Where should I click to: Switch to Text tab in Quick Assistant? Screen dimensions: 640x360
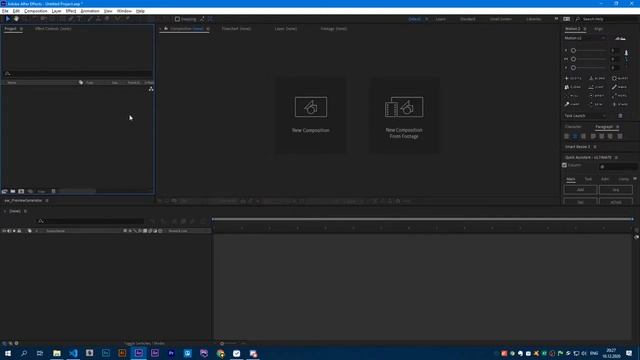588,179
